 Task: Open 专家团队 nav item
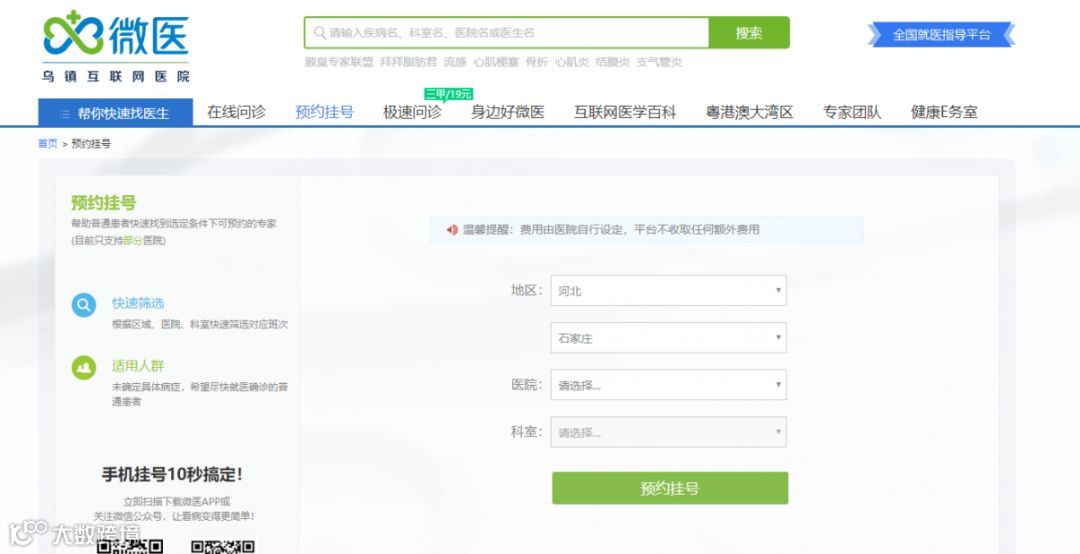tap(852, 112)
